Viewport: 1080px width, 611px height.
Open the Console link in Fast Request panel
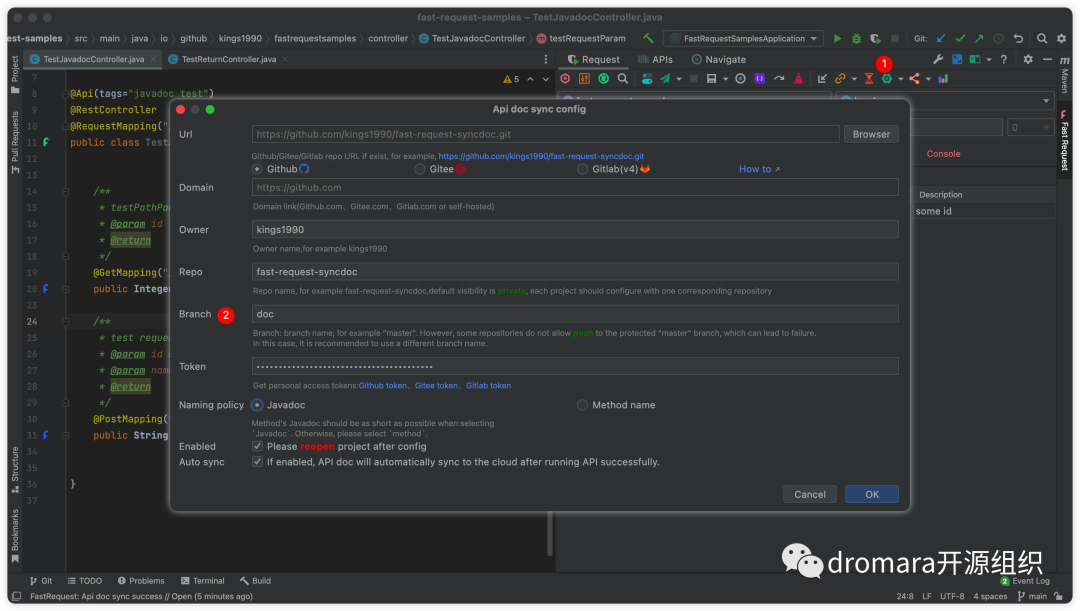tap(943, 154)
